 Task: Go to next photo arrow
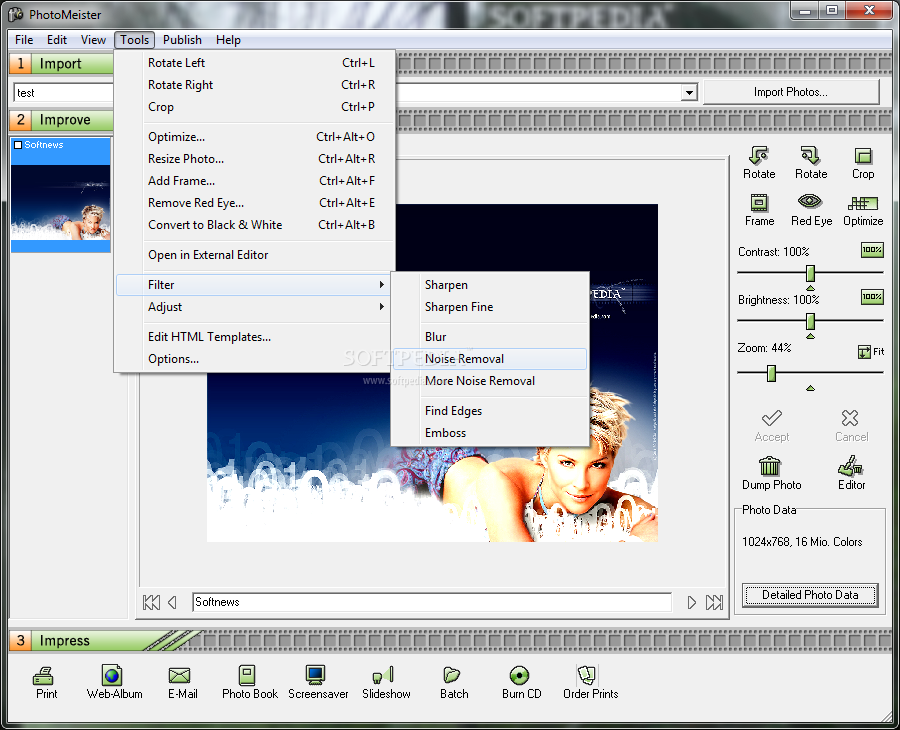[x=692, y=603]
